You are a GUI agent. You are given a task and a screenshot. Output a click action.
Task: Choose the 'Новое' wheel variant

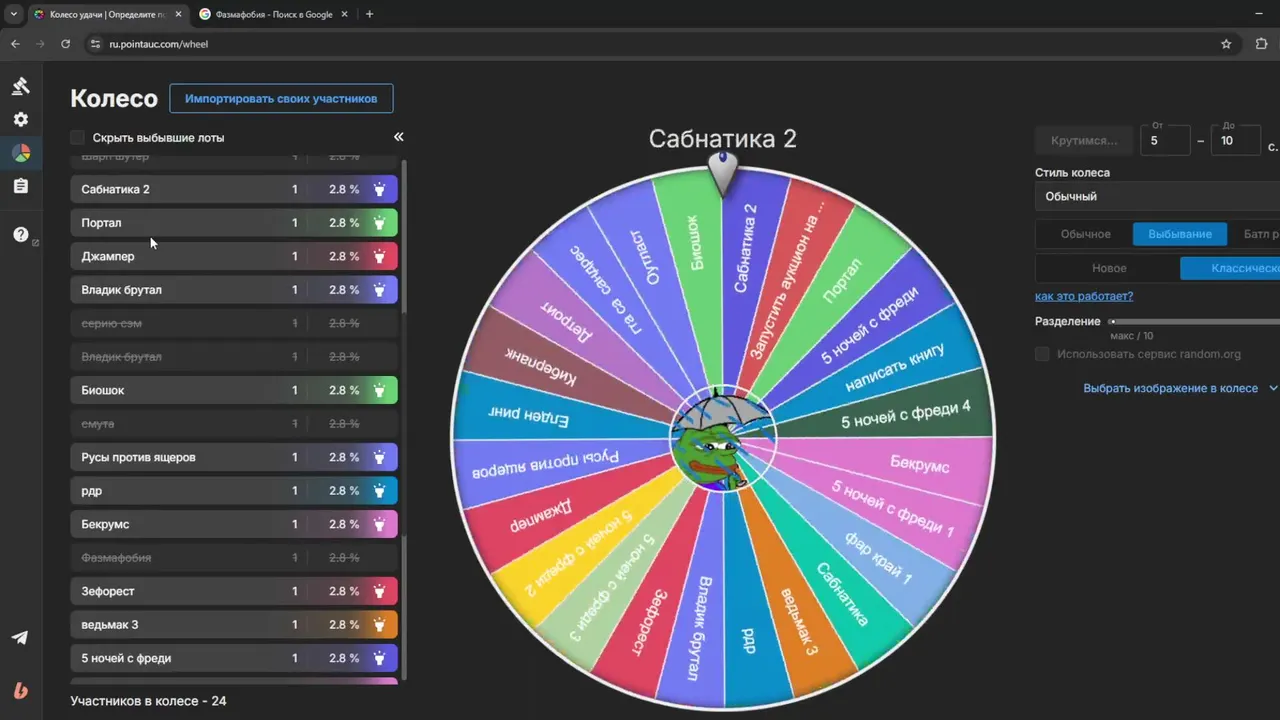point(1109,268)
